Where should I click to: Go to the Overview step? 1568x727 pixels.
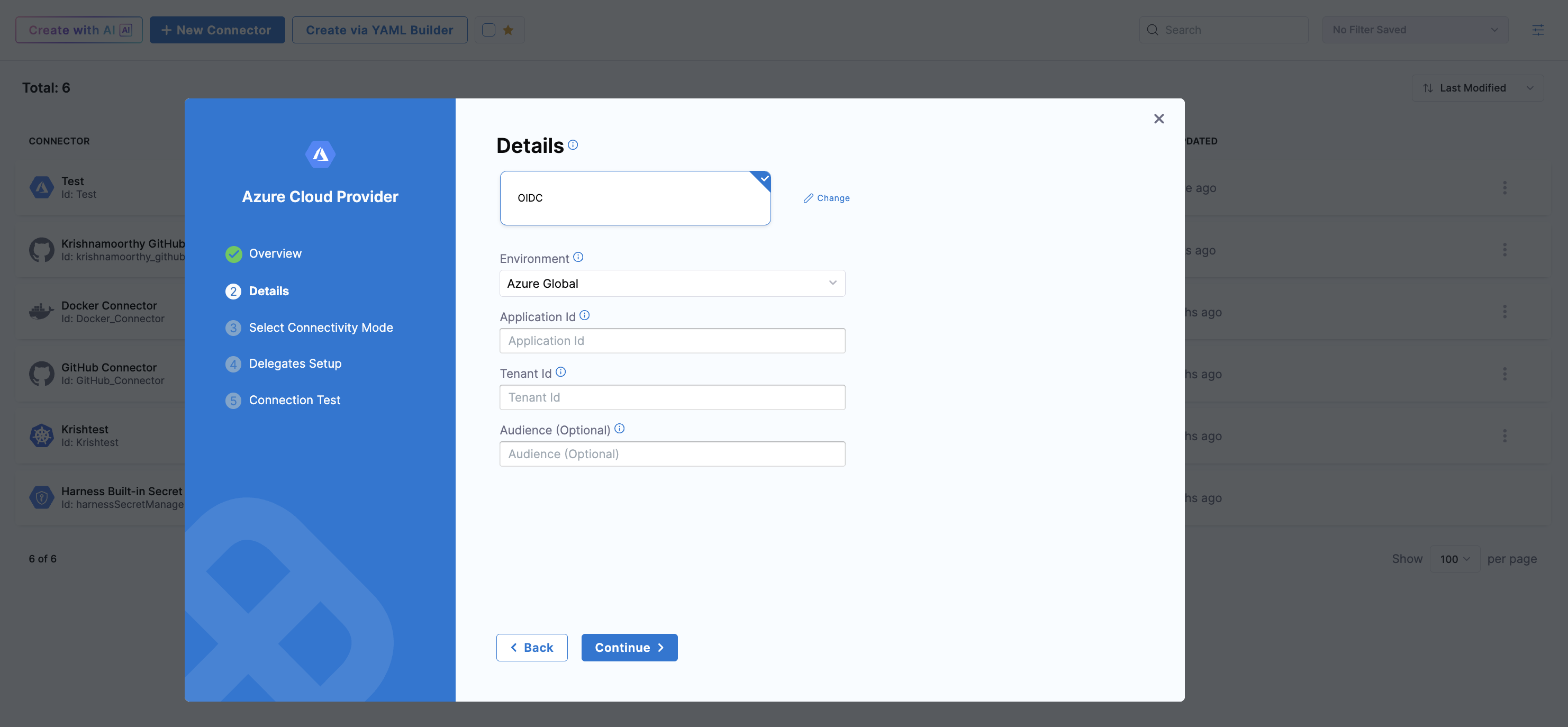point(275,253)
